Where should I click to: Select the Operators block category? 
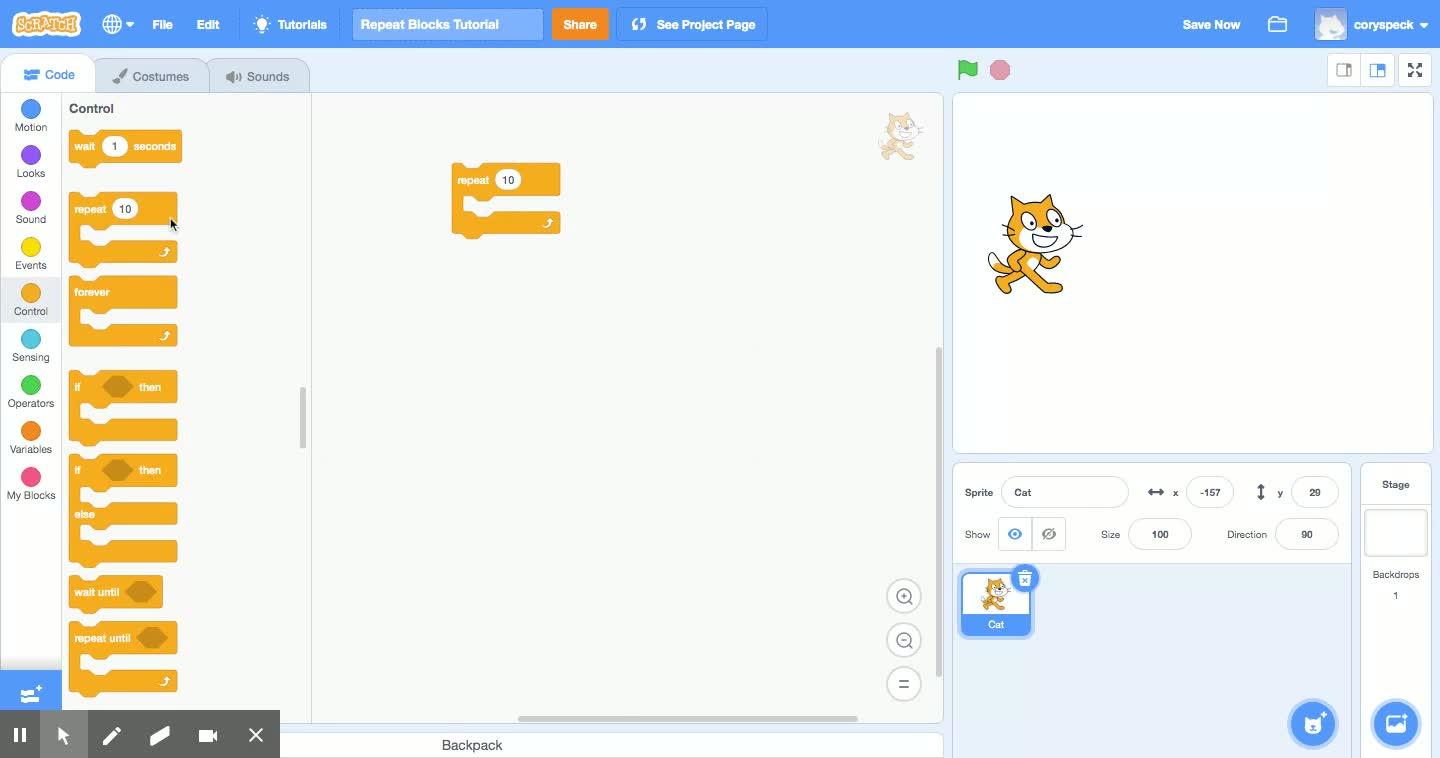tap(31, 392)
